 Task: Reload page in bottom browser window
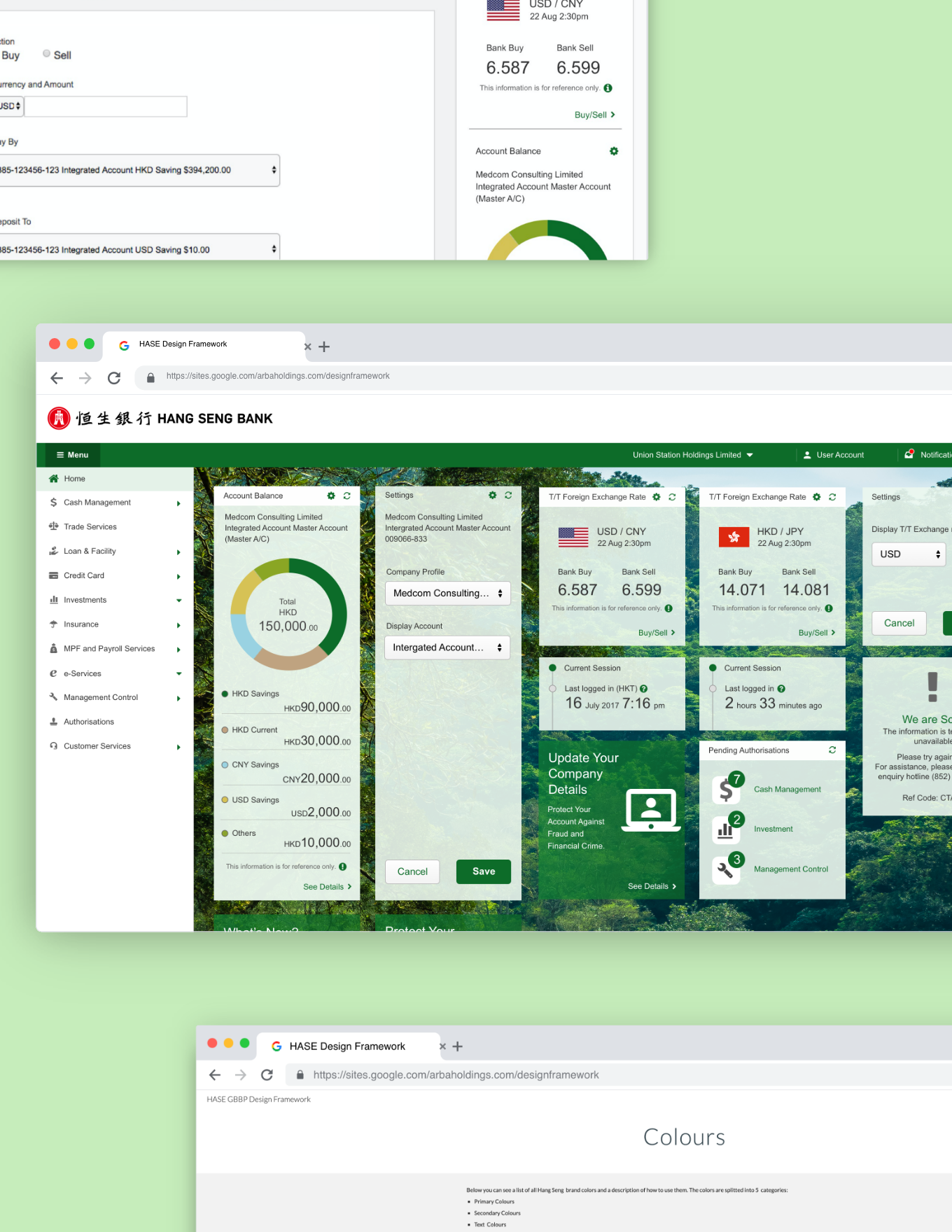tap(267, 1074)
